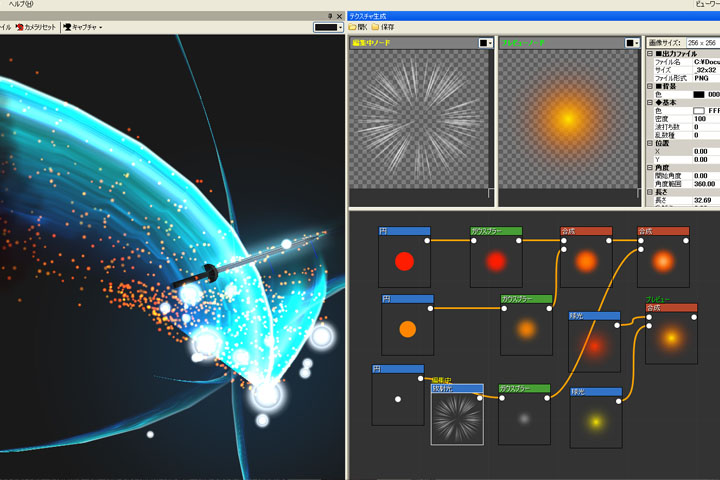Click the 長さ value 32.69
This screenshot has height=480, width=720.
click(x=706, y=200)
